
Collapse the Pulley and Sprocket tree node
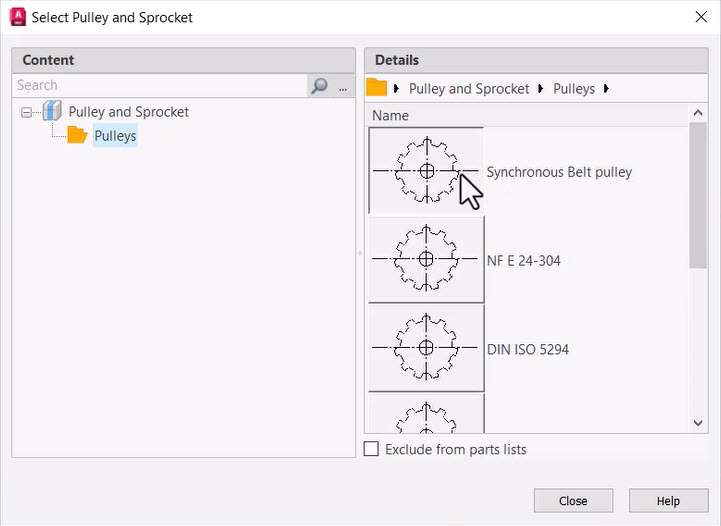tap(26, 112)
